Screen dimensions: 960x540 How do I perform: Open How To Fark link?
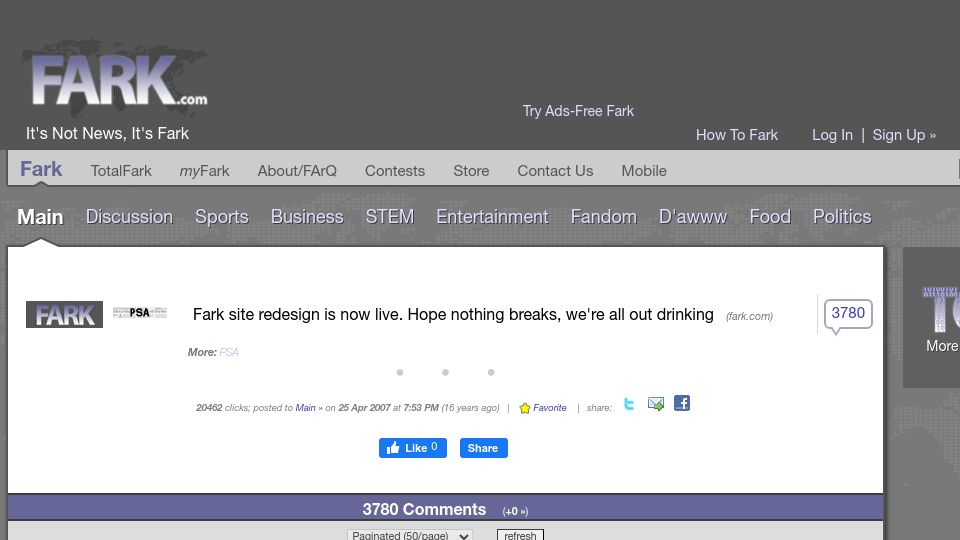(737, 135)
